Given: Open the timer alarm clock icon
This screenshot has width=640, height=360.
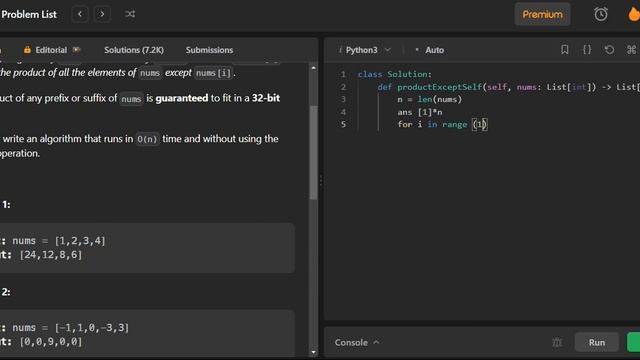Looking at the screenshot, I should [x=600, y=14].
